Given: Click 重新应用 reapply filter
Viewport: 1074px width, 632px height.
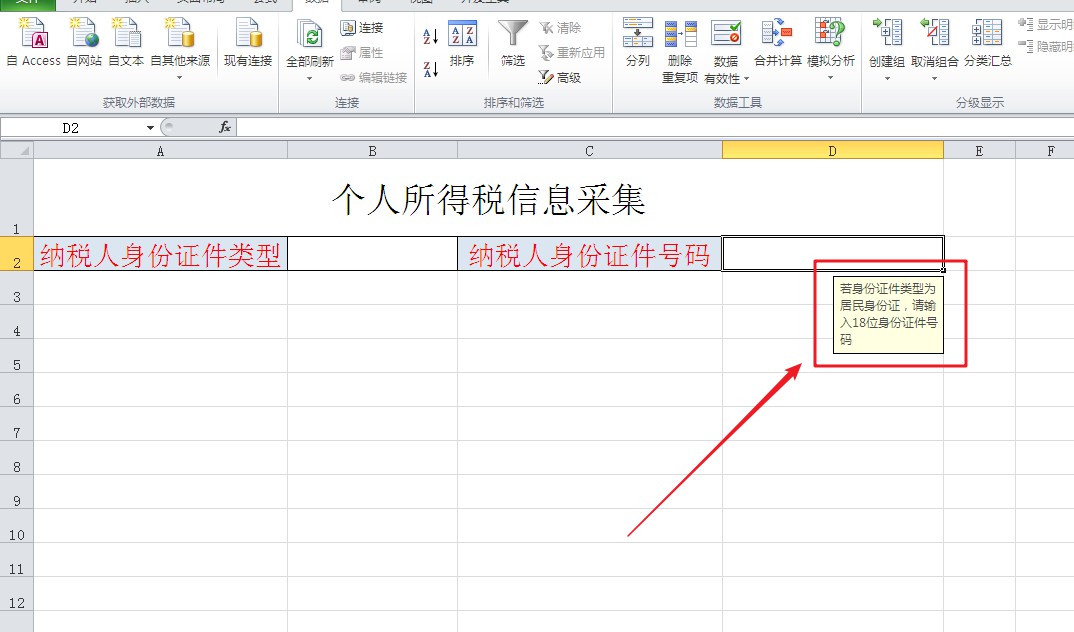Looking at the screenshot, I should 571,53.
